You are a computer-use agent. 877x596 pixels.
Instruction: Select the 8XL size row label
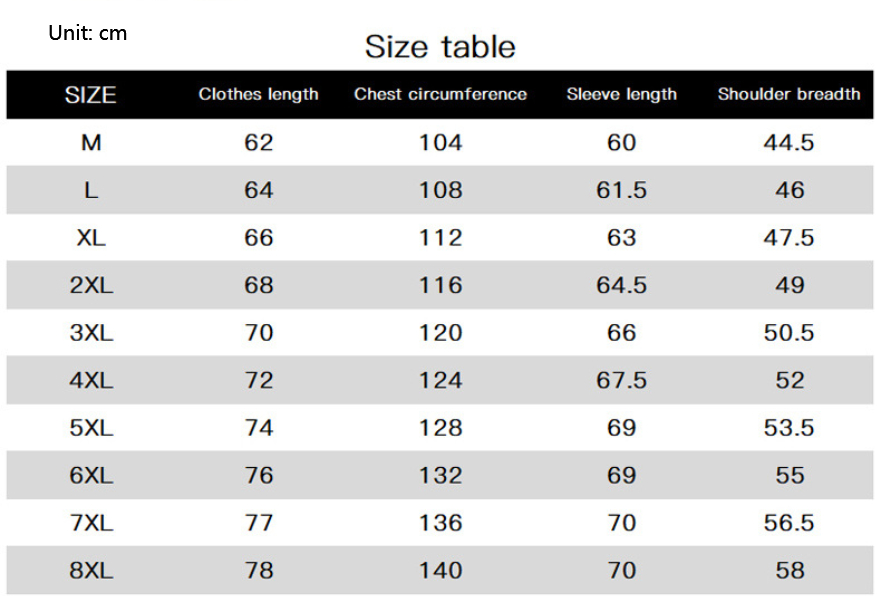coord(91,571)
